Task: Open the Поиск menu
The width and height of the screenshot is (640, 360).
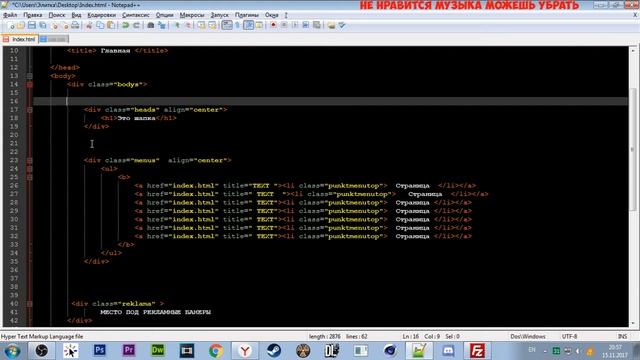Action: tap(57, 15)
